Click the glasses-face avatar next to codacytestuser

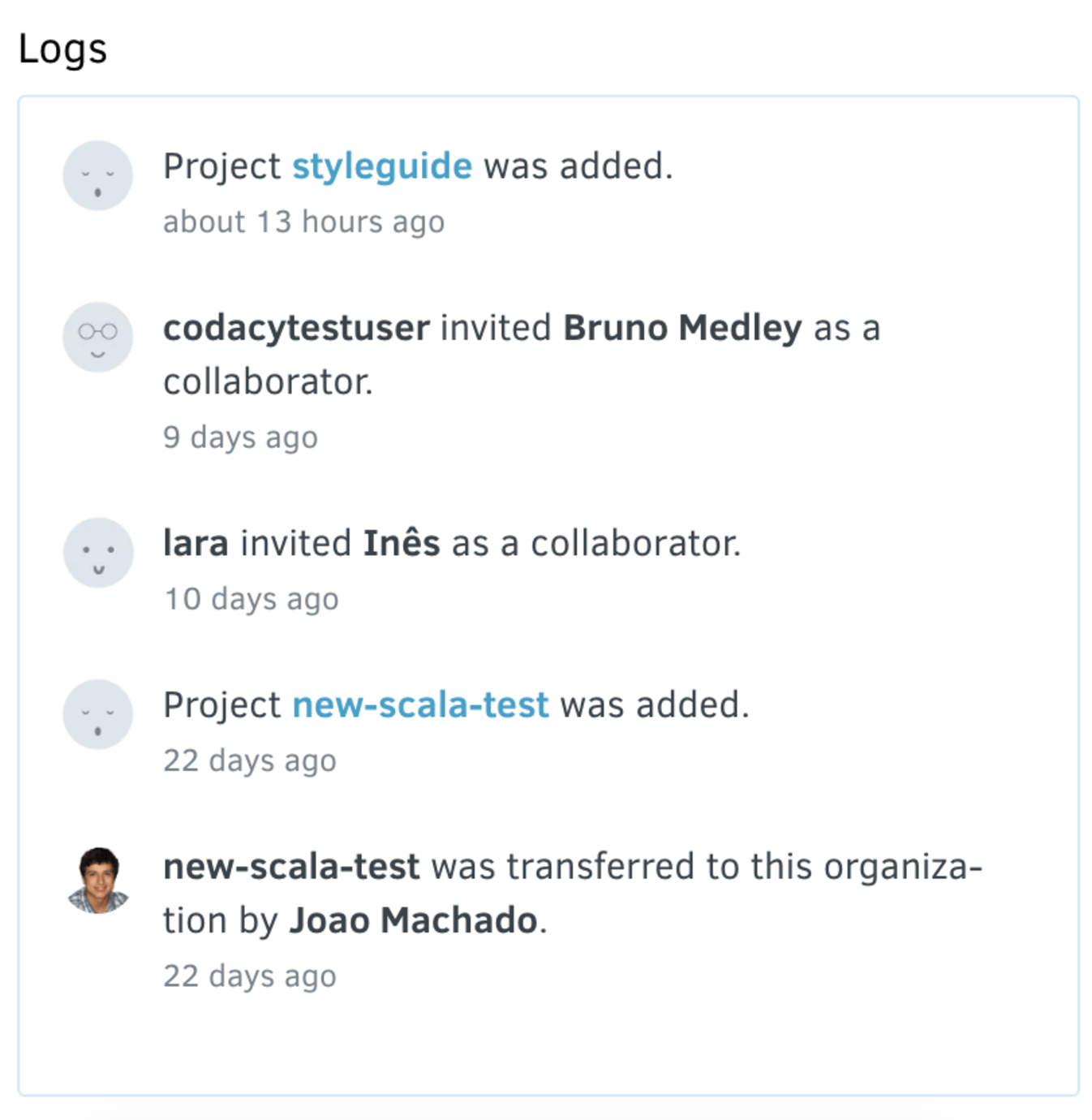point(98,337)
